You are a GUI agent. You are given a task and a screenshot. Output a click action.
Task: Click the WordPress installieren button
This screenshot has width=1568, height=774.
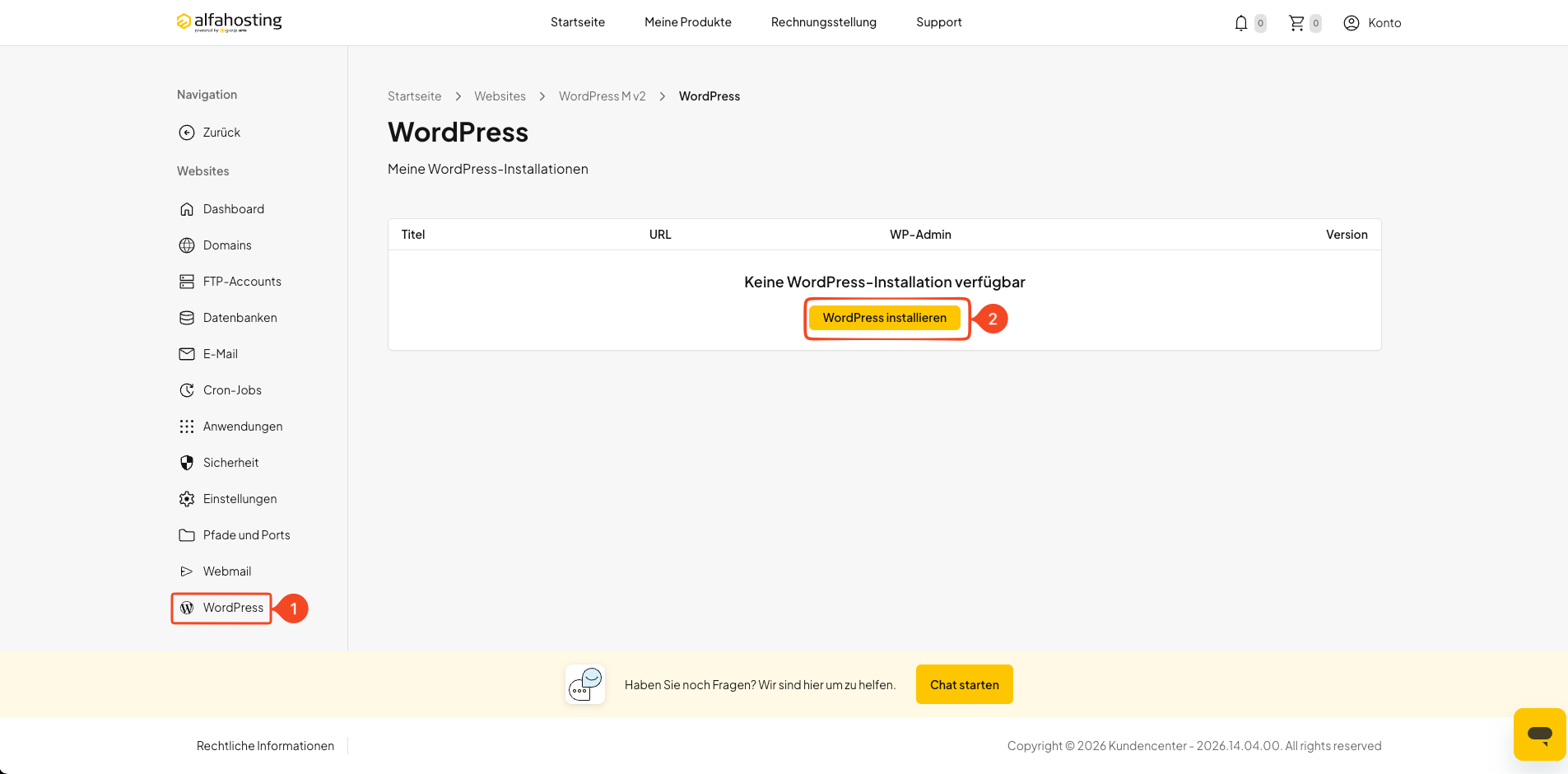885,318
